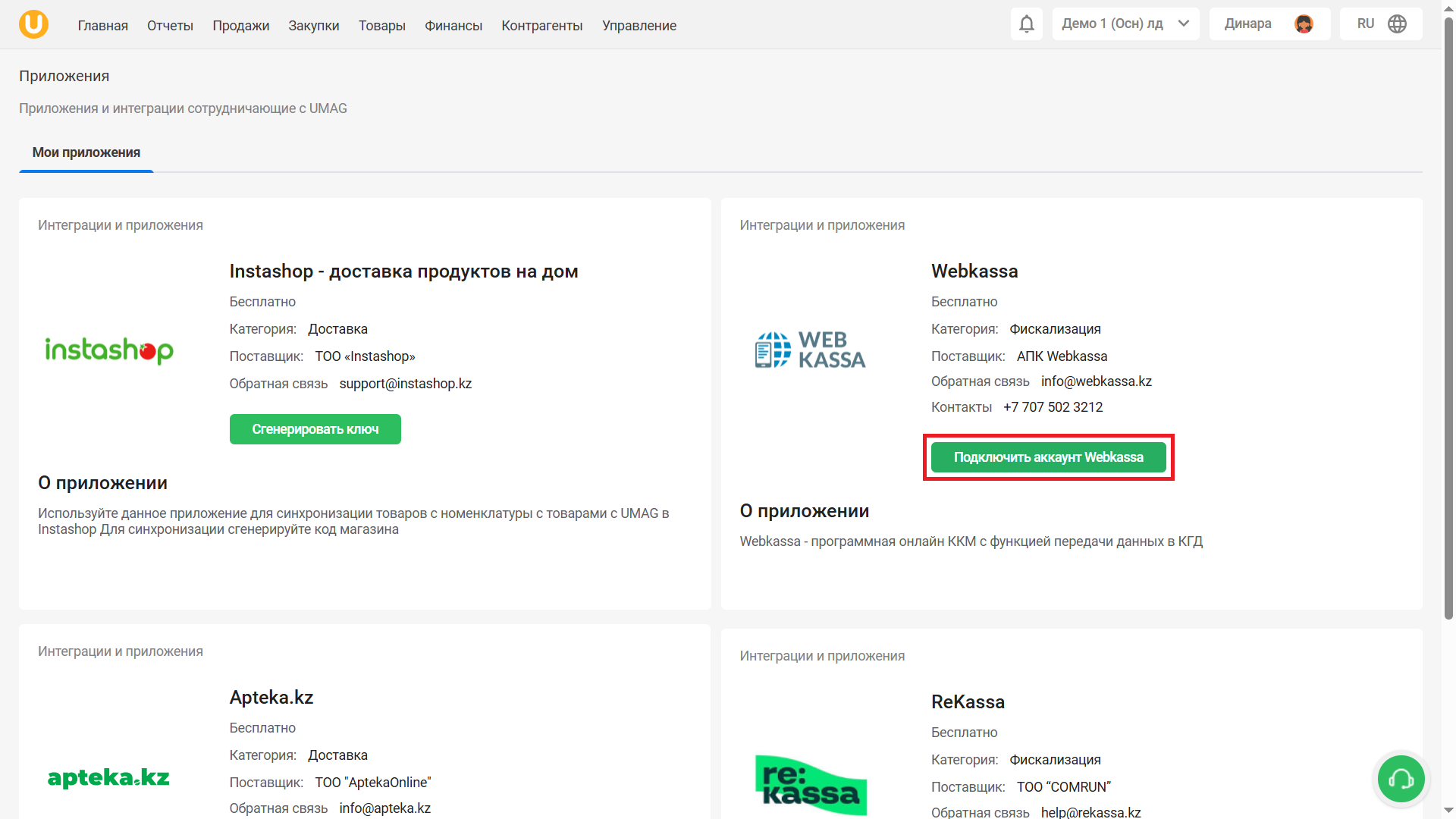Open the RU language selector

(x=1366, y=24)
